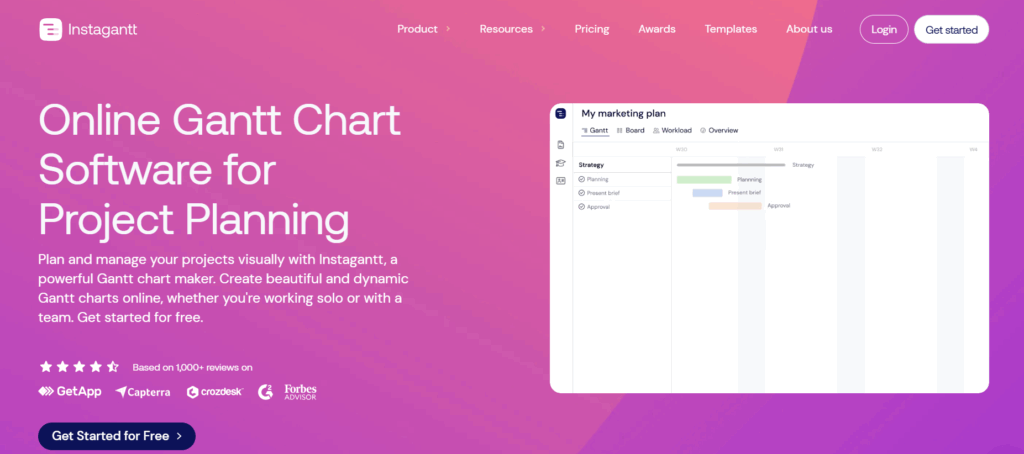Open the Capterra reviews logo
The height and width of the screenshot is (454, 1024).
tap(143, 392)
